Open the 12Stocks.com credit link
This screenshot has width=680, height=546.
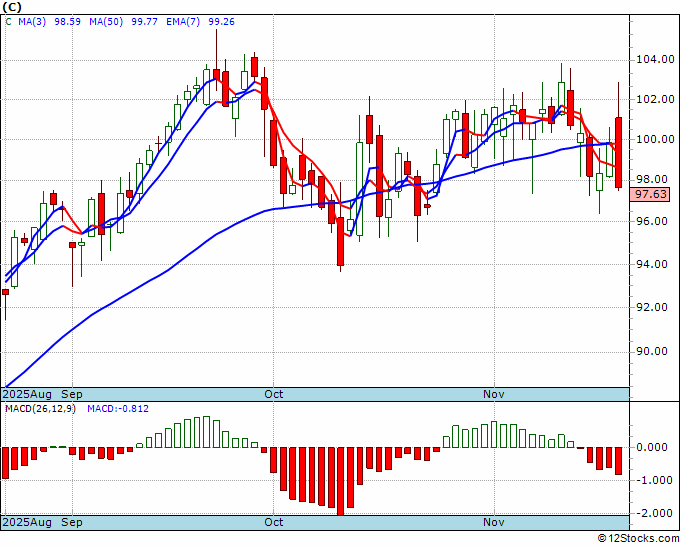tap(638, 539)
